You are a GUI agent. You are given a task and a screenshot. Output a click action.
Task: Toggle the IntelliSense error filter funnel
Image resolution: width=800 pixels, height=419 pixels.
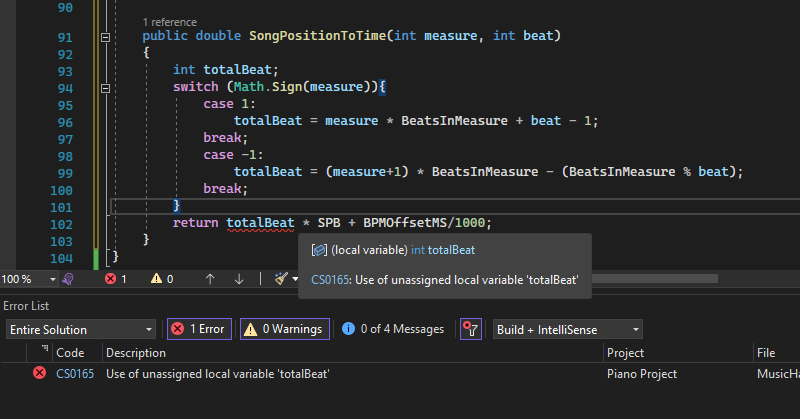[470, 329]
